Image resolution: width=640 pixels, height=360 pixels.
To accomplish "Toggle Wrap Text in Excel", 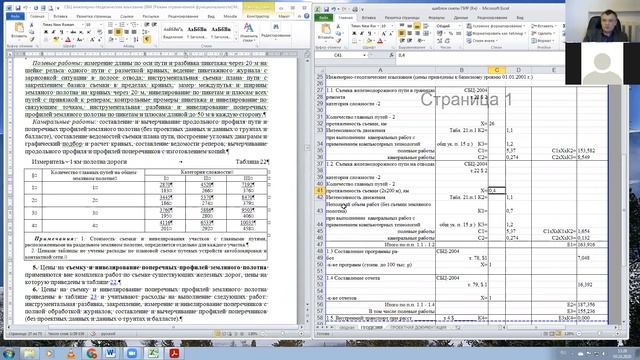I will pos(426,25).
